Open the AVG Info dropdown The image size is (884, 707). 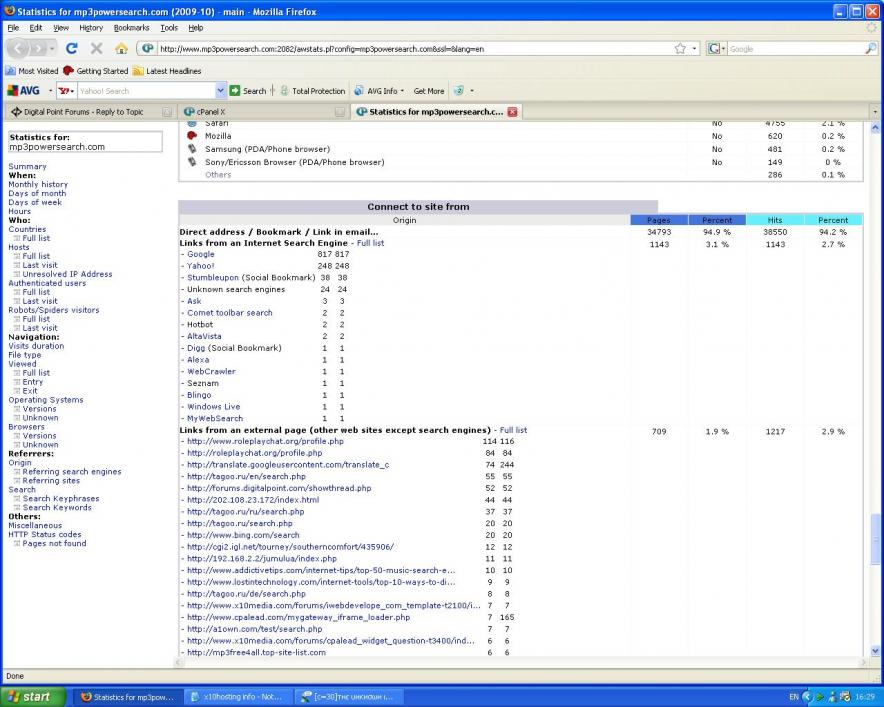(x=381, y=91)
